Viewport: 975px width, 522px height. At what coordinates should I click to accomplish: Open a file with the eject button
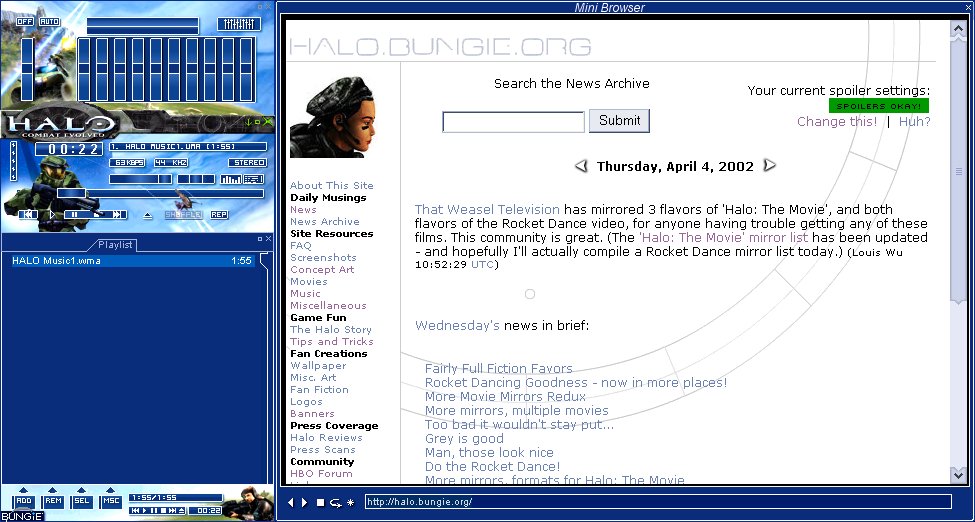coord(147,216)
